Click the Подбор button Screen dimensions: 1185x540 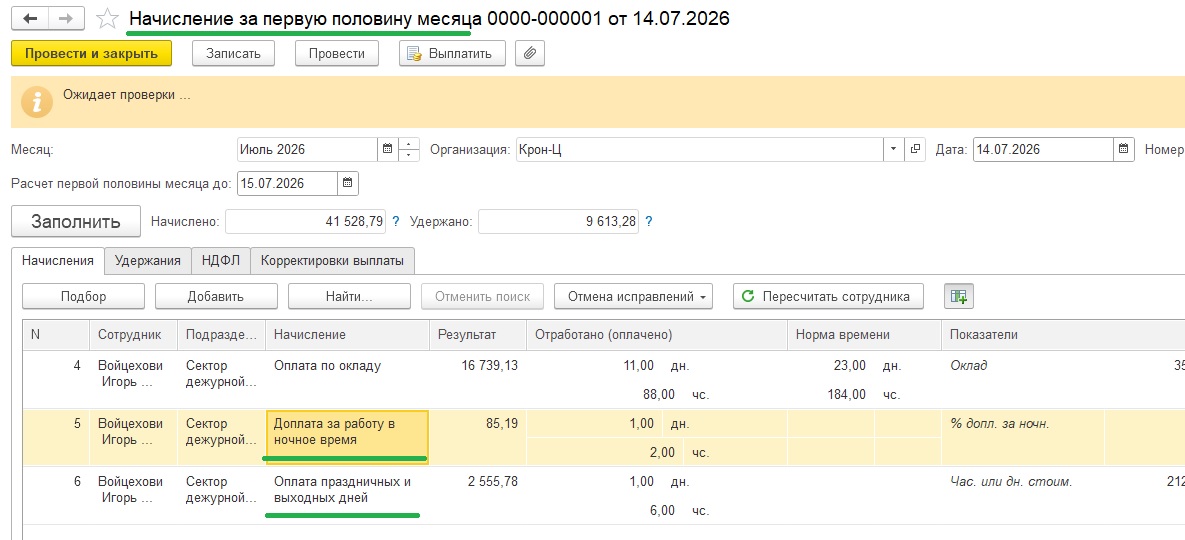pos(83,297)
